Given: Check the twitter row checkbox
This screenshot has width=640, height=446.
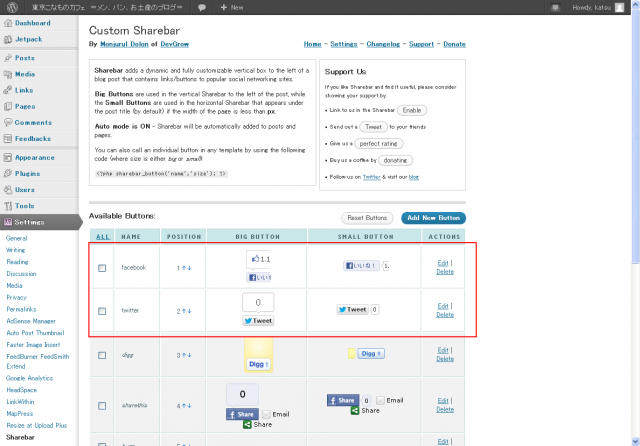Looking at the screenshot, I should (x=102, y=311).
